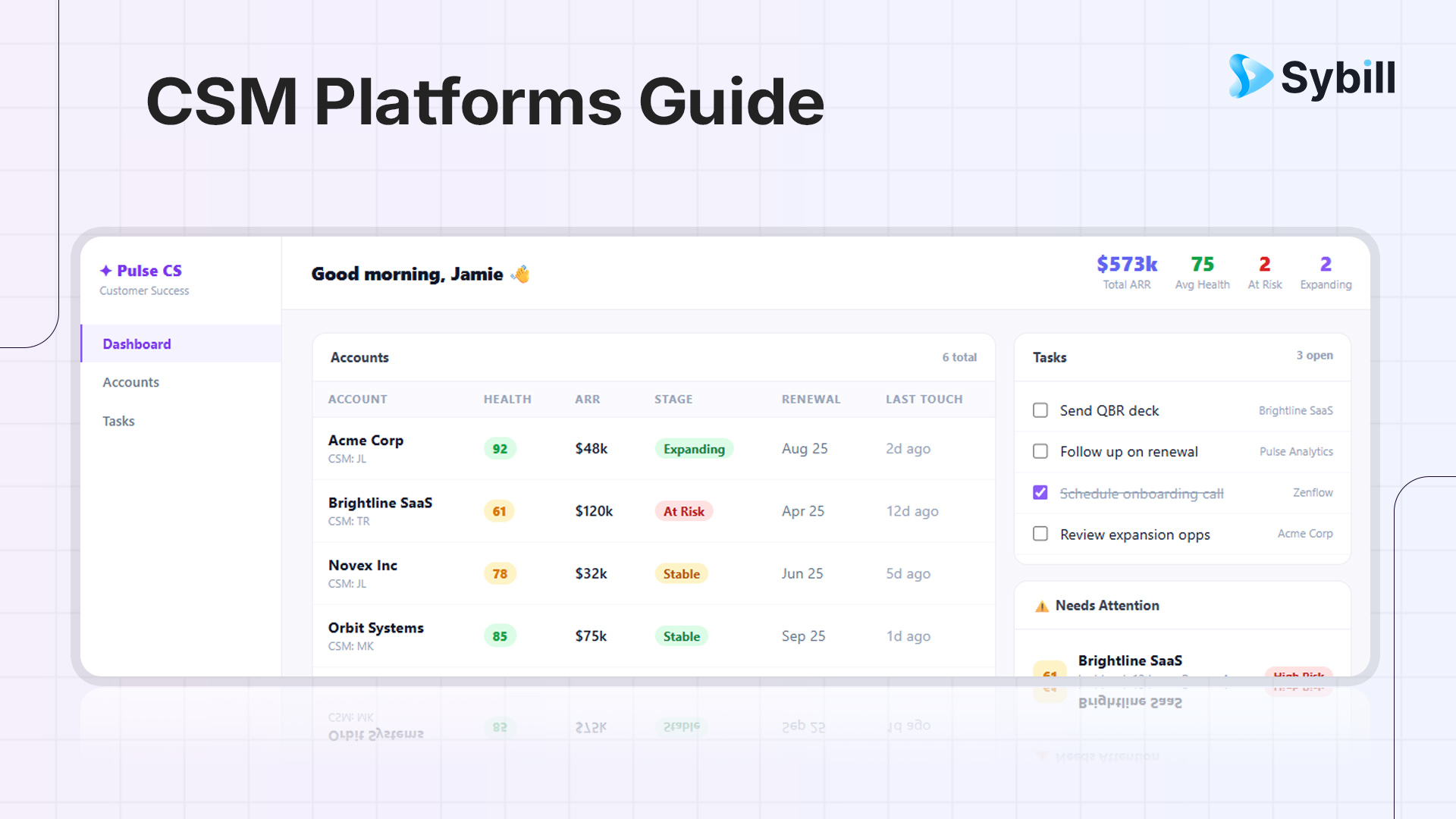The width and height of the screenshot is (1456, 819).
Task: Click the 2d ago last touch value
Action: [x=908, y=449]
